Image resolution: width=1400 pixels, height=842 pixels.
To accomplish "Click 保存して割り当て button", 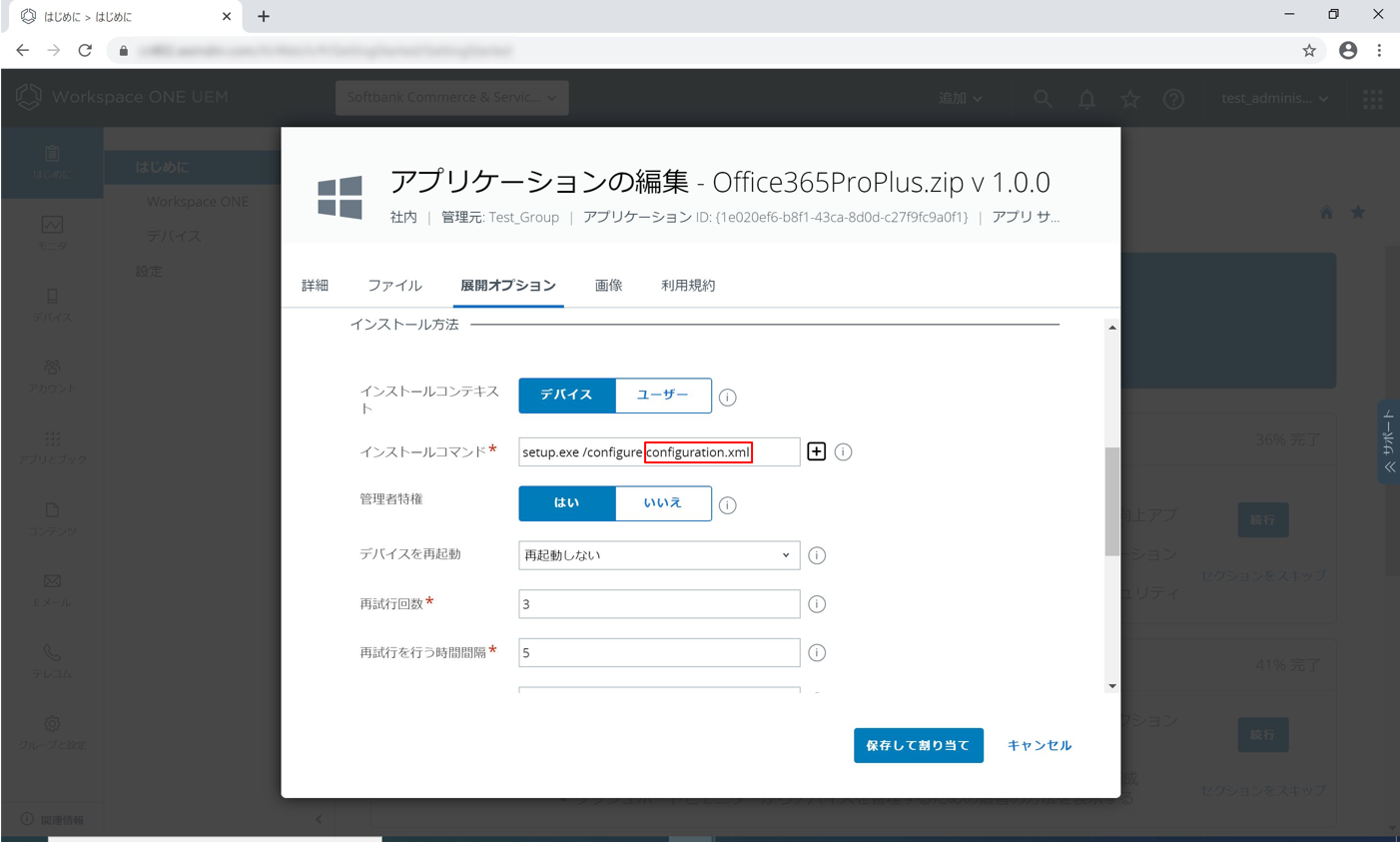I will (x=918, y=745).
